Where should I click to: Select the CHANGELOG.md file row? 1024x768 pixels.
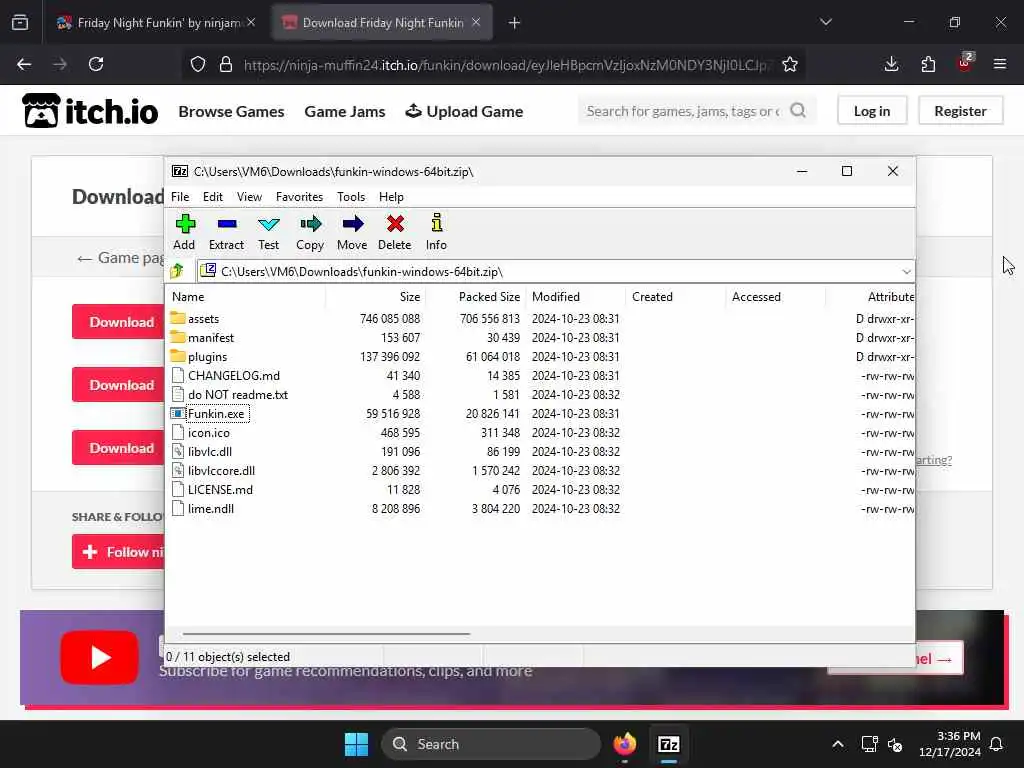[x=539, y=376]
